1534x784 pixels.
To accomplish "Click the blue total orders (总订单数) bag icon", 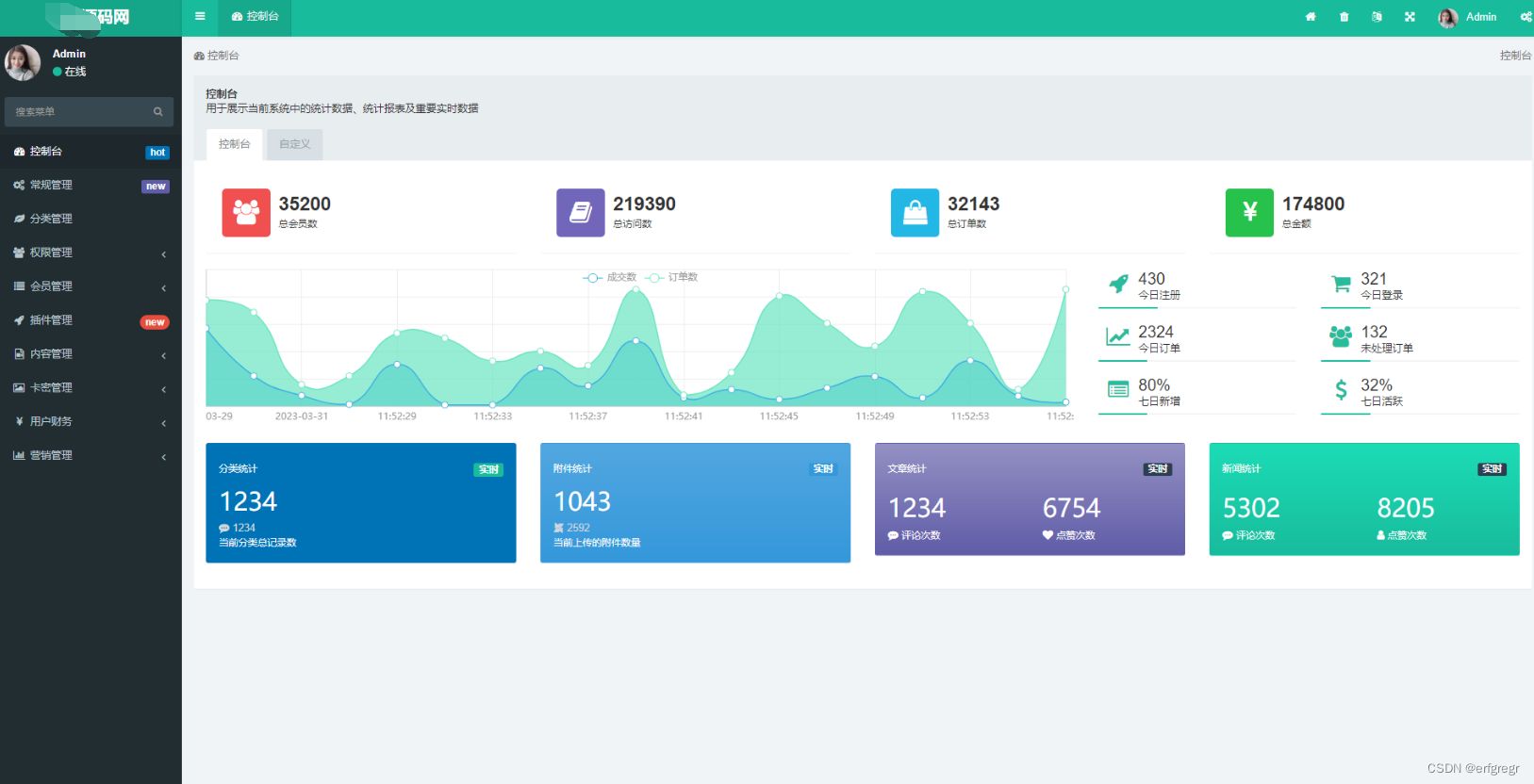I will point(915,212).
